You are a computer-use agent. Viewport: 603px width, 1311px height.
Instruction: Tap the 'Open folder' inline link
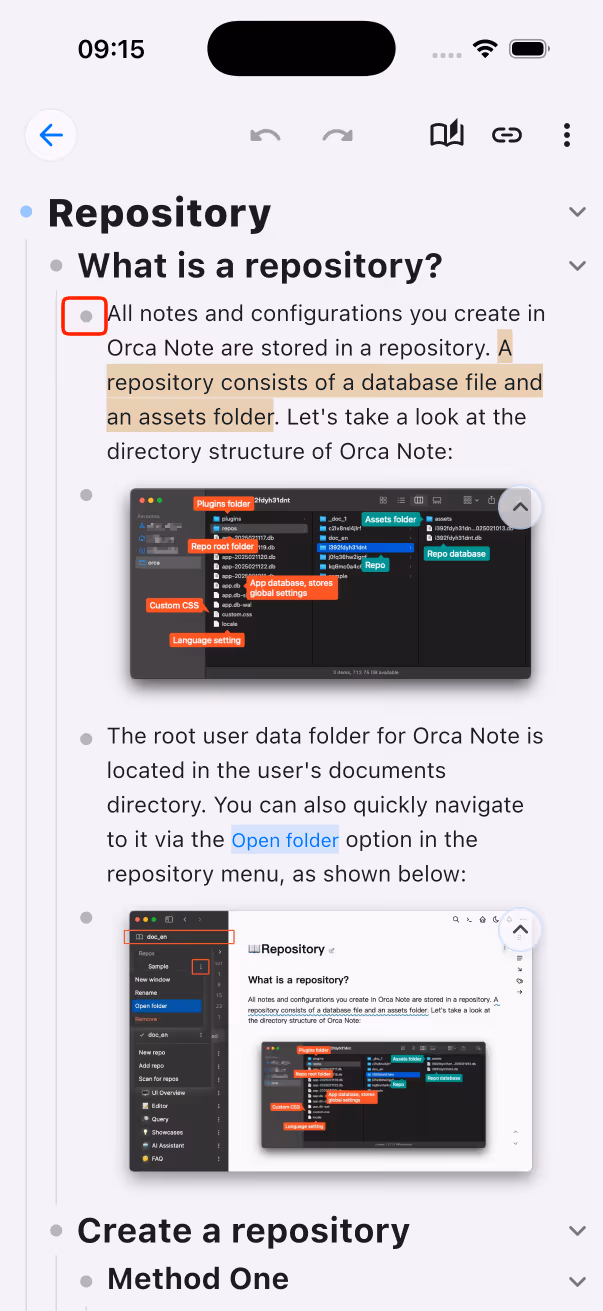point(285,840)
